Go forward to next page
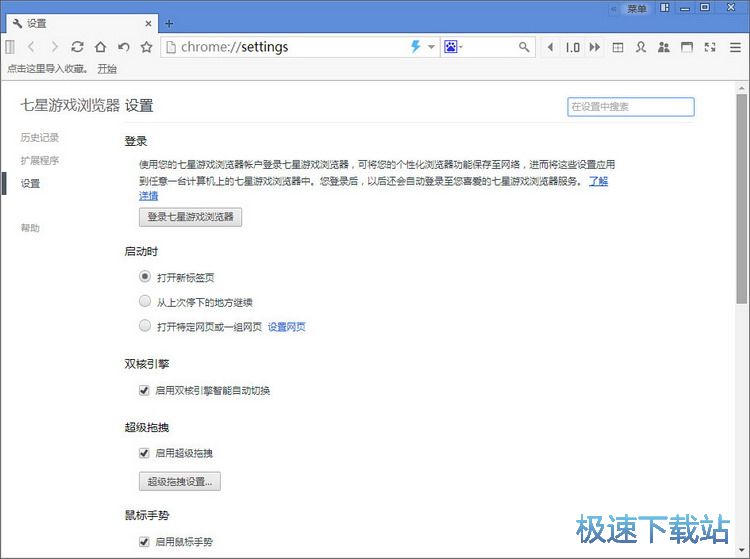 (x=54, y=47)
